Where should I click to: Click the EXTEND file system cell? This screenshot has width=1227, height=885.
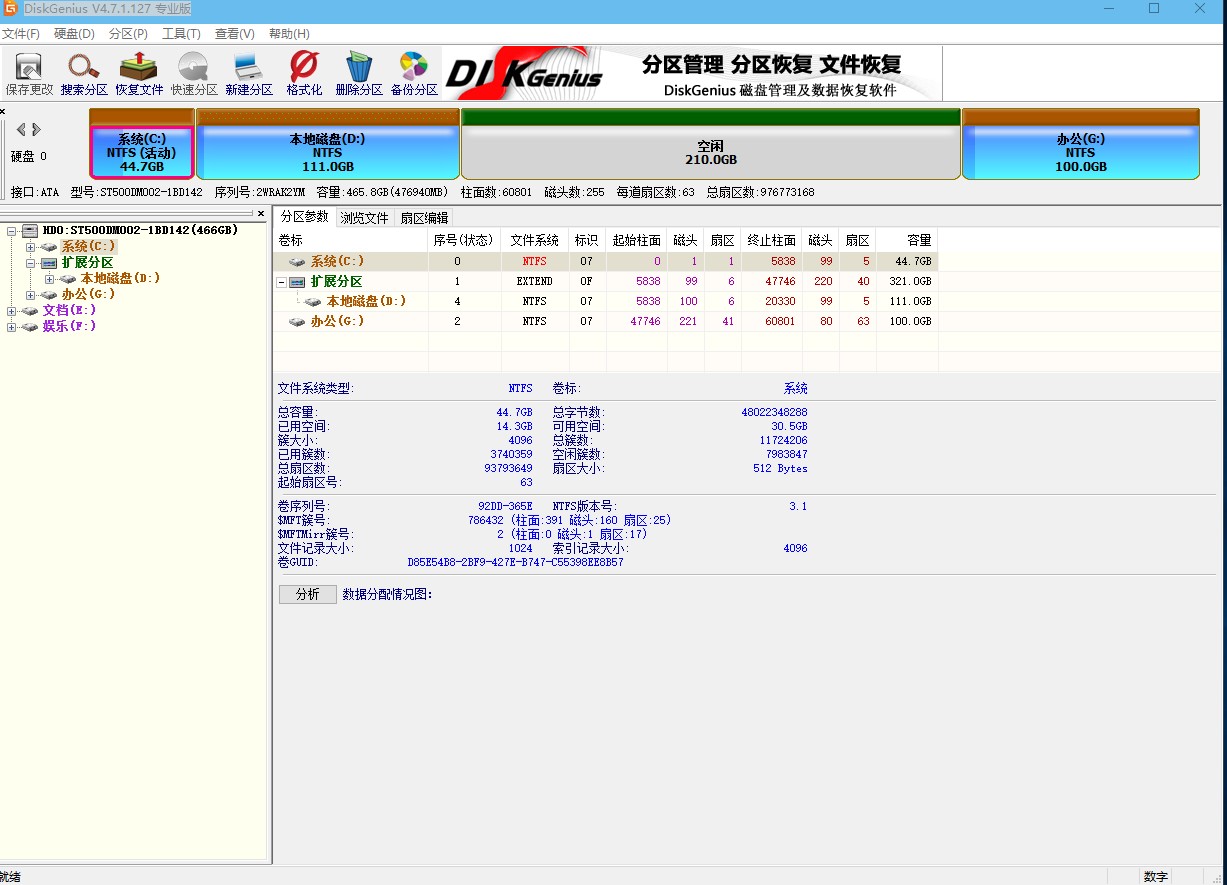(x=535, y=281)
